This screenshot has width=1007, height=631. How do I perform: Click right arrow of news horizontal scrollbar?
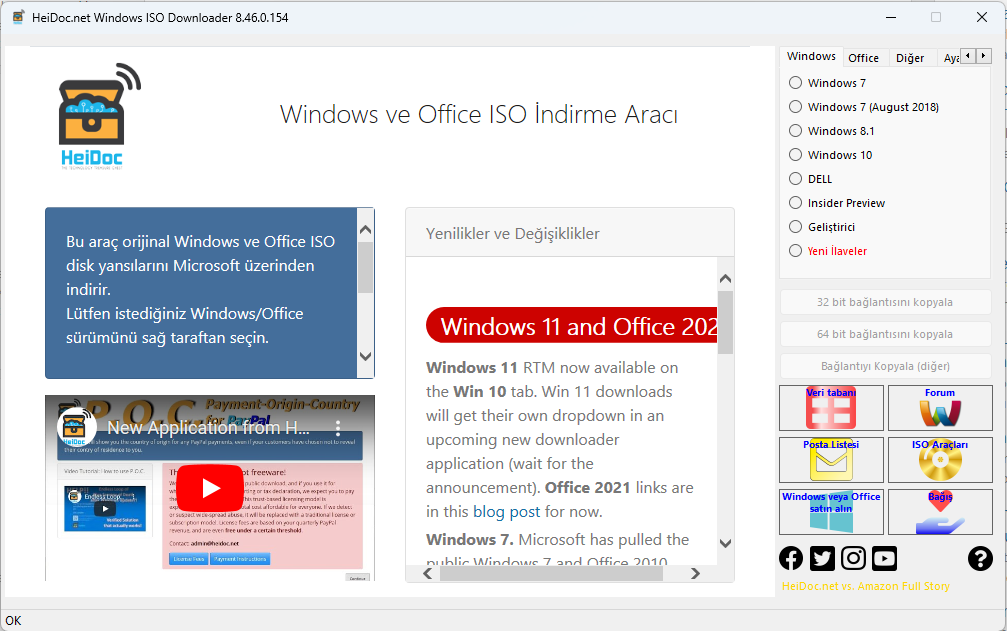[x=696, y=573]
